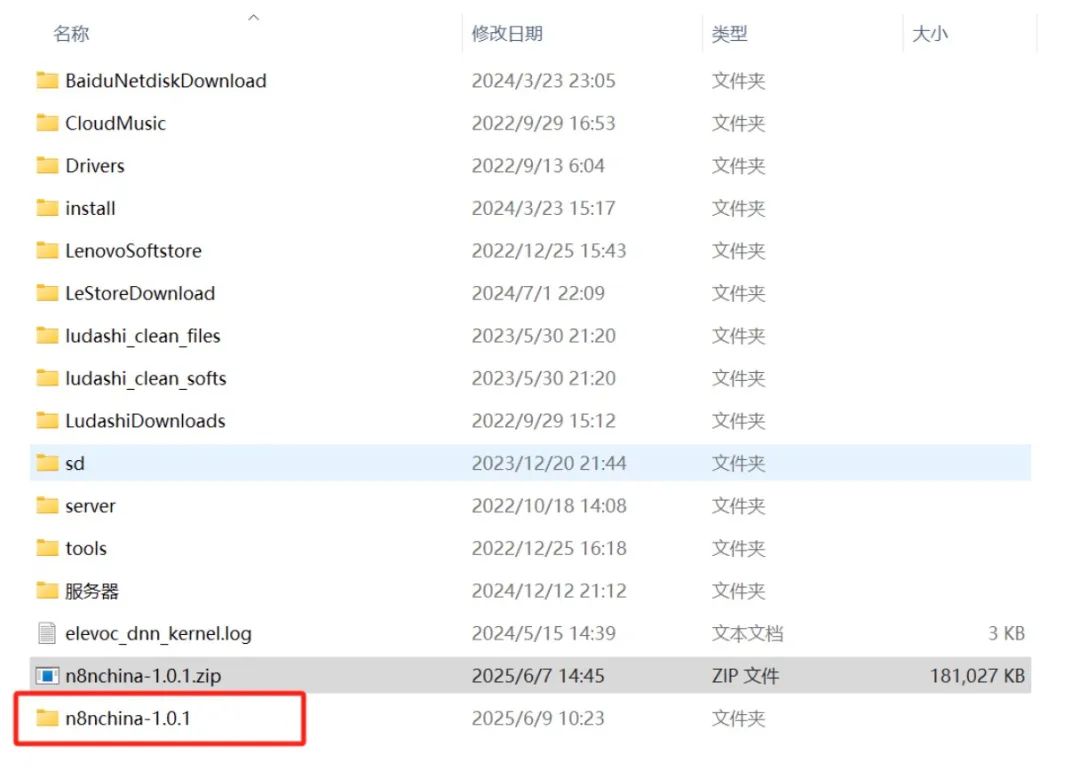
Task: Select the server folder icon
Action: [x=47, y=506]
